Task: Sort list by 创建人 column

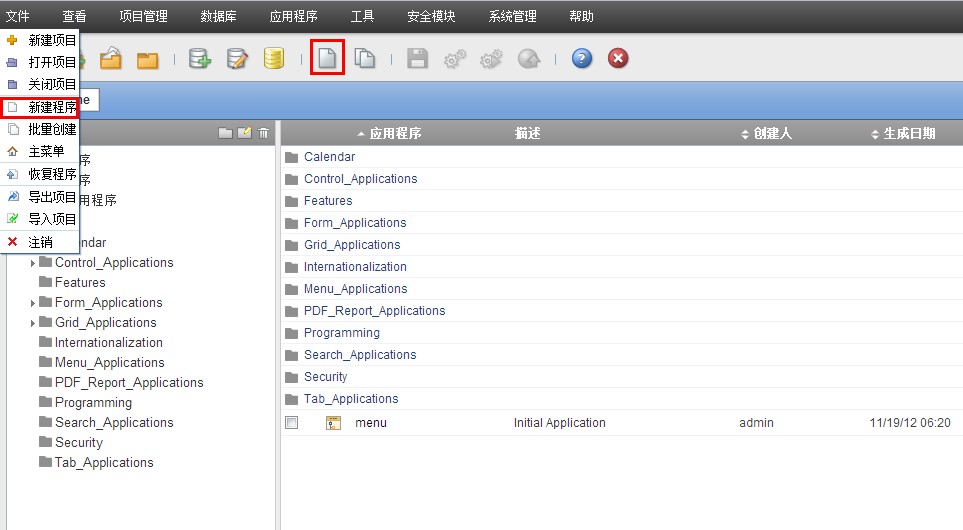Action: click(766, 133)
